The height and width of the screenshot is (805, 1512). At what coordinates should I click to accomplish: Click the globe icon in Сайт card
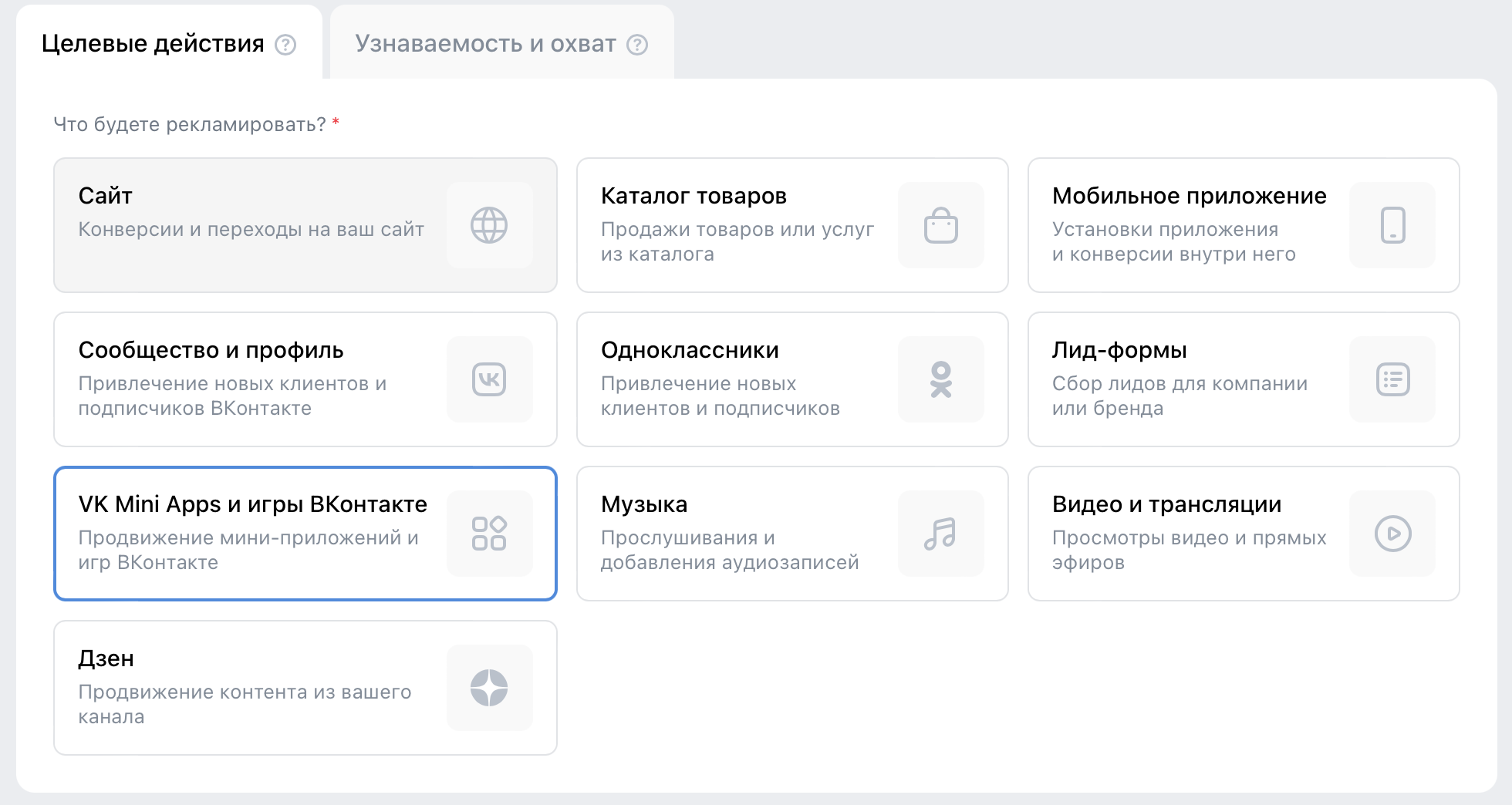(x=489, y=225)
